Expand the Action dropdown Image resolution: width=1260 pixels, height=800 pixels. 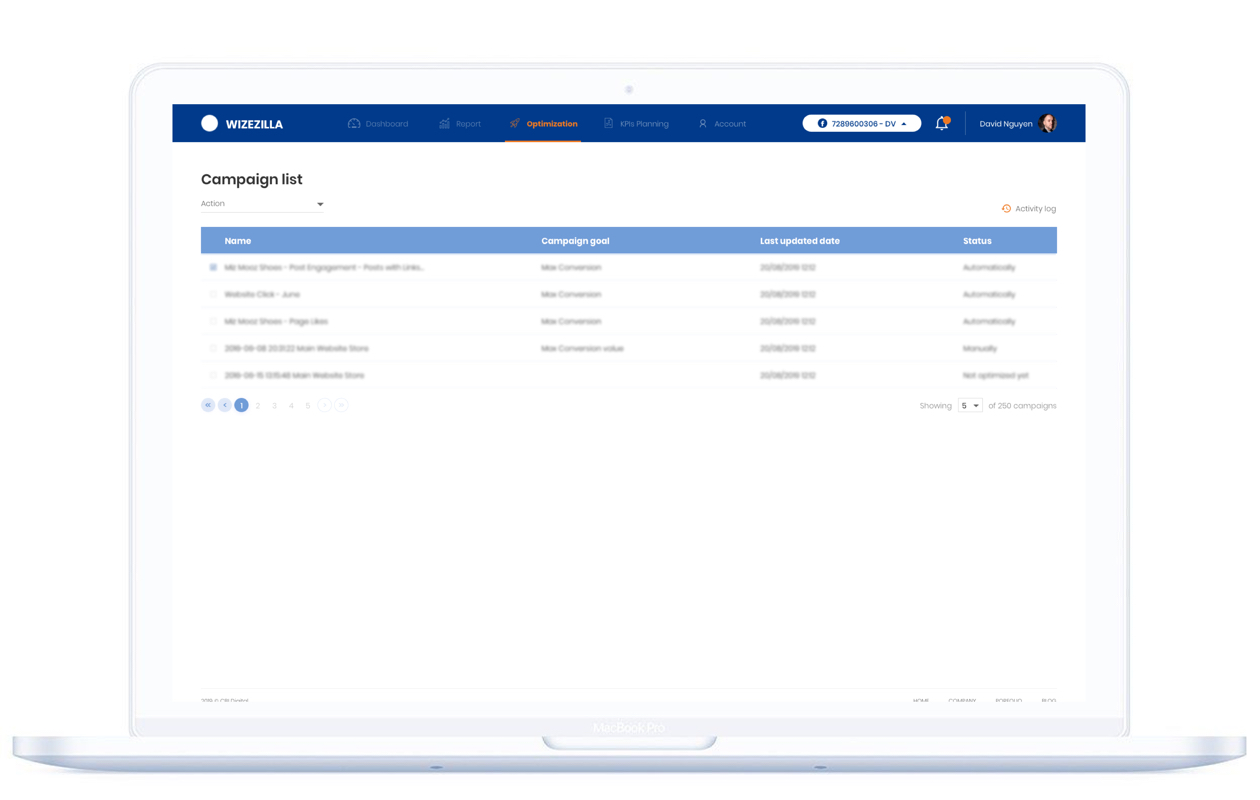[x=262, y=204]
